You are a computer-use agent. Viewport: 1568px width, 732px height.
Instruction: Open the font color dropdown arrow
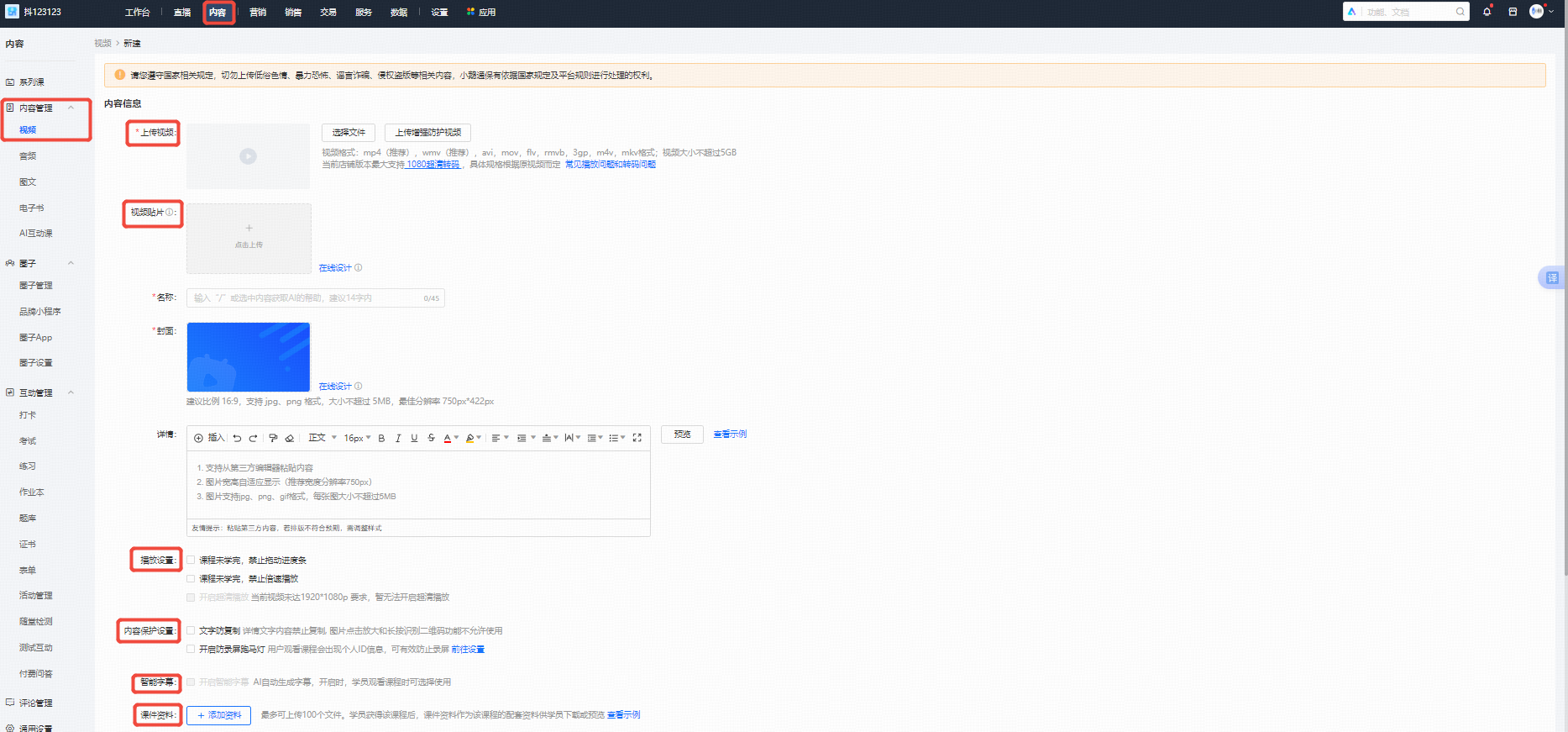456,438
